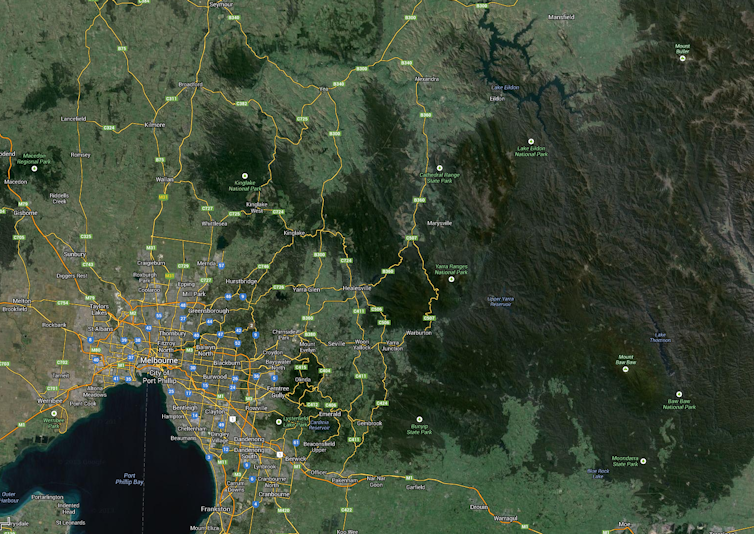Viewport: 754px width, 534px height.
Task: Click the Lake Thomson label
Action: 660,337
